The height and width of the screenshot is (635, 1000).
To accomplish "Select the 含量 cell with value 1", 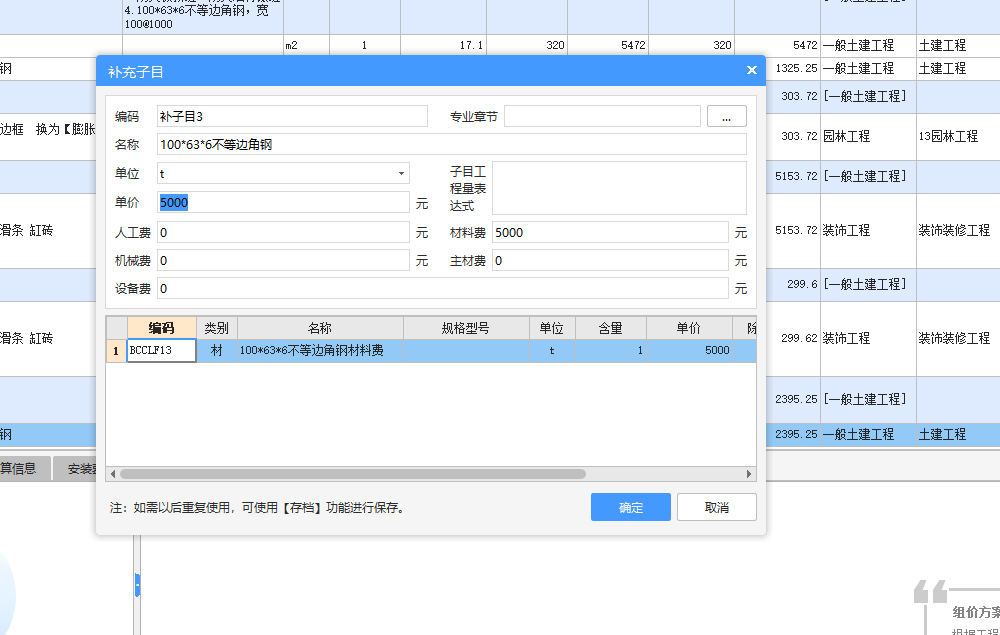I will click(x=610, y=350).
